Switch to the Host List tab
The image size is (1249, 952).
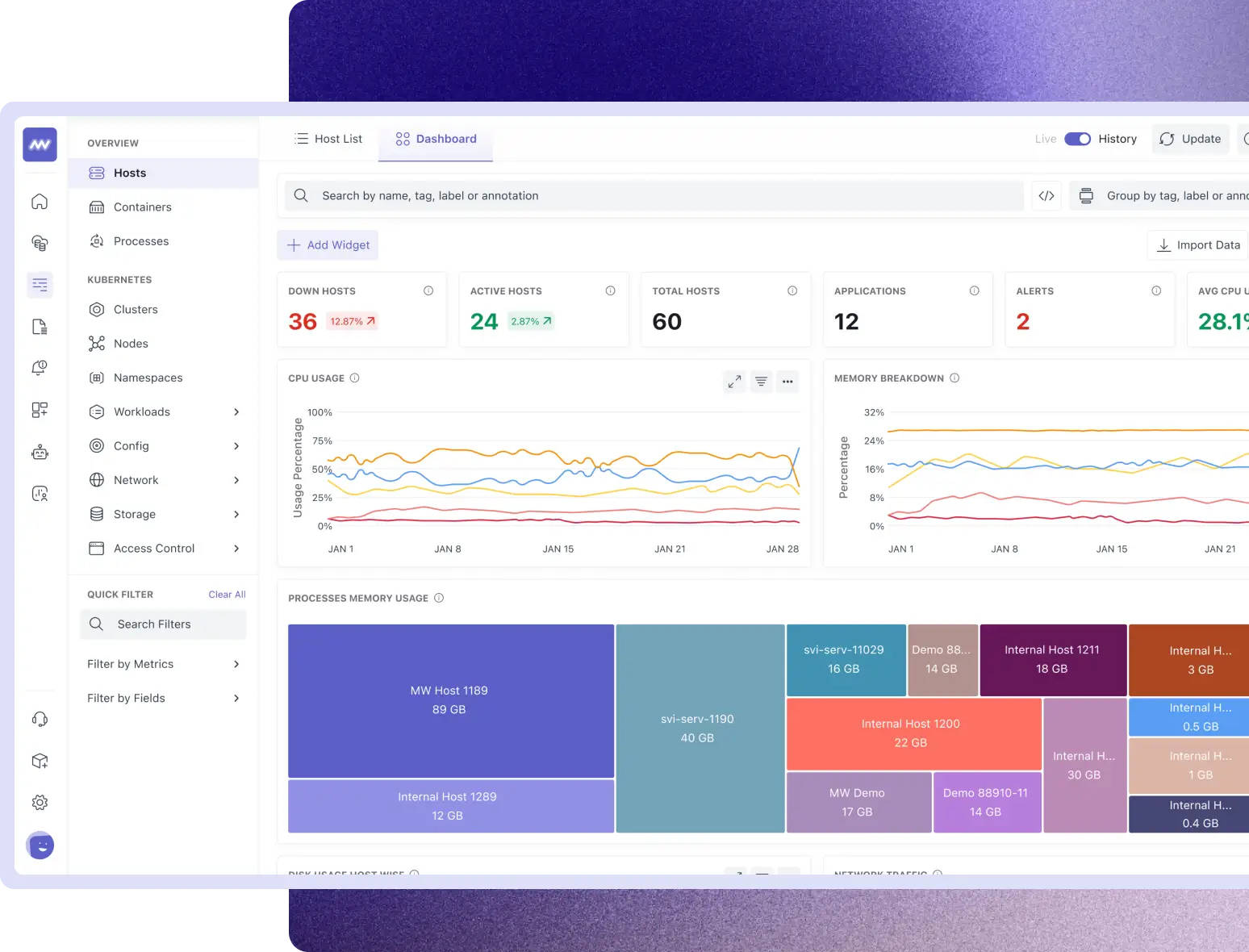tap(328, 139)
